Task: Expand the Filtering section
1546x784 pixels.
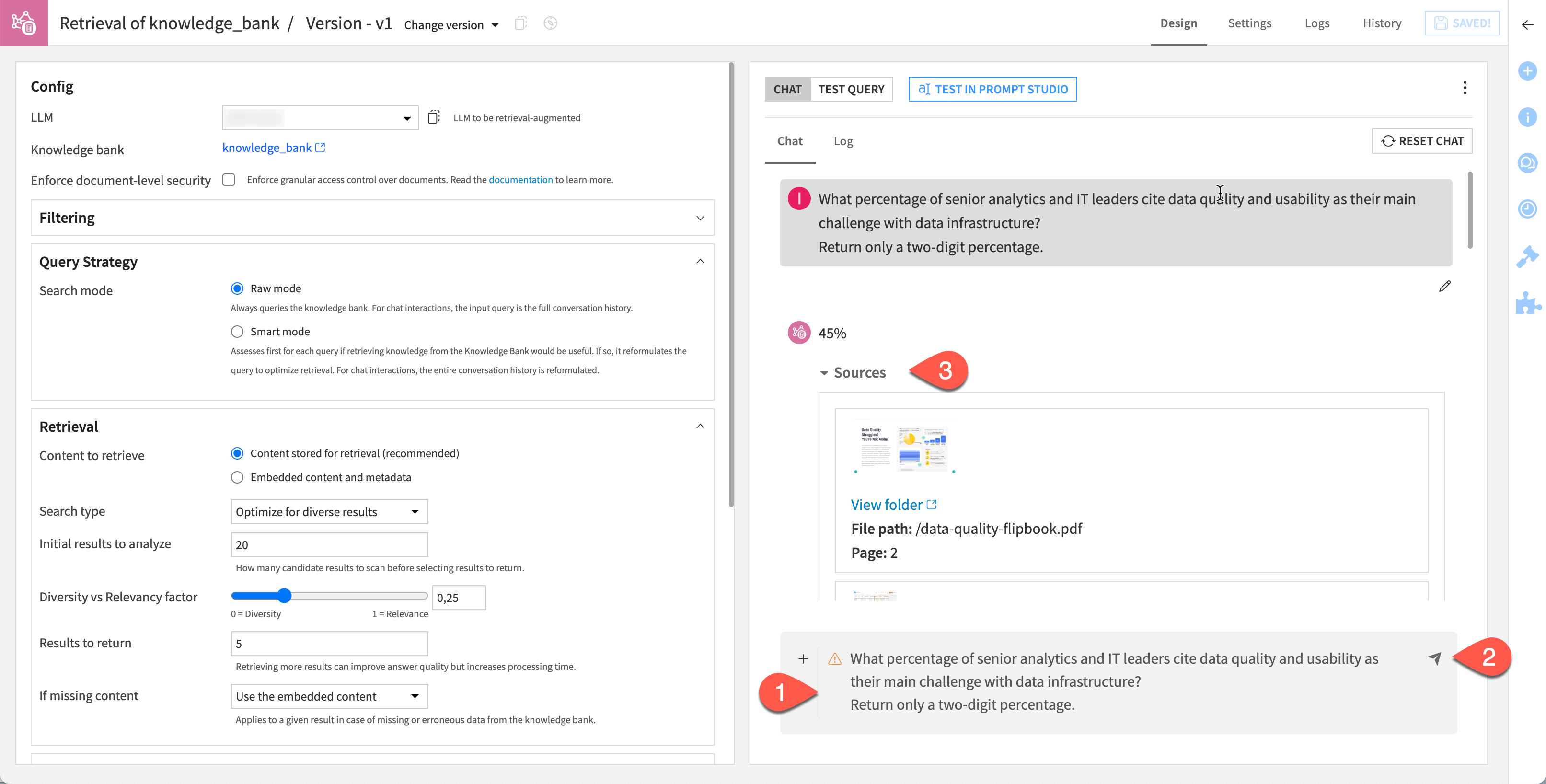Action: [700, 218]
